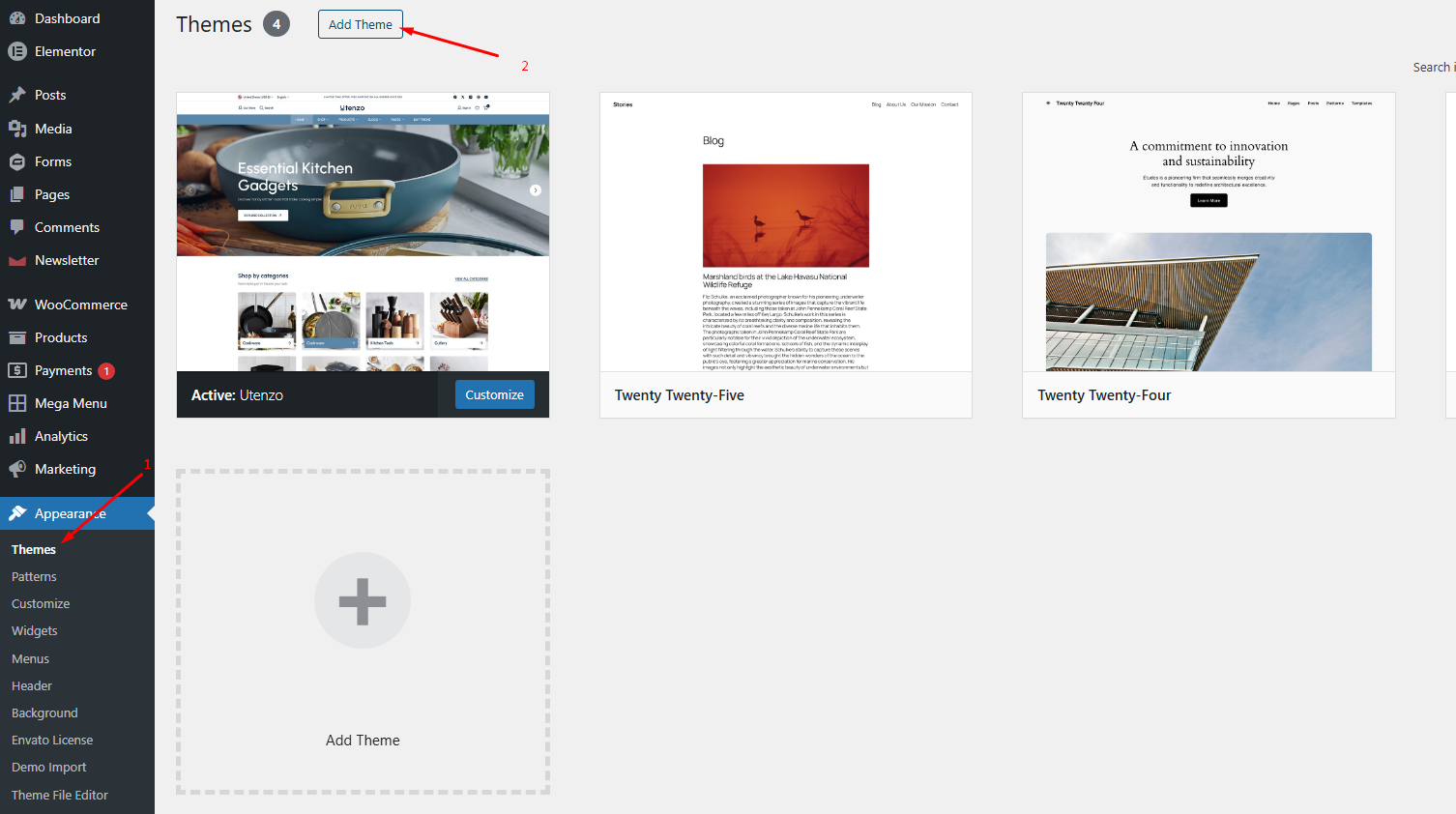This screenshot has height=814, width=1456.
Task: Go to Customize in Appearance submenu
Action: point(41,603)
